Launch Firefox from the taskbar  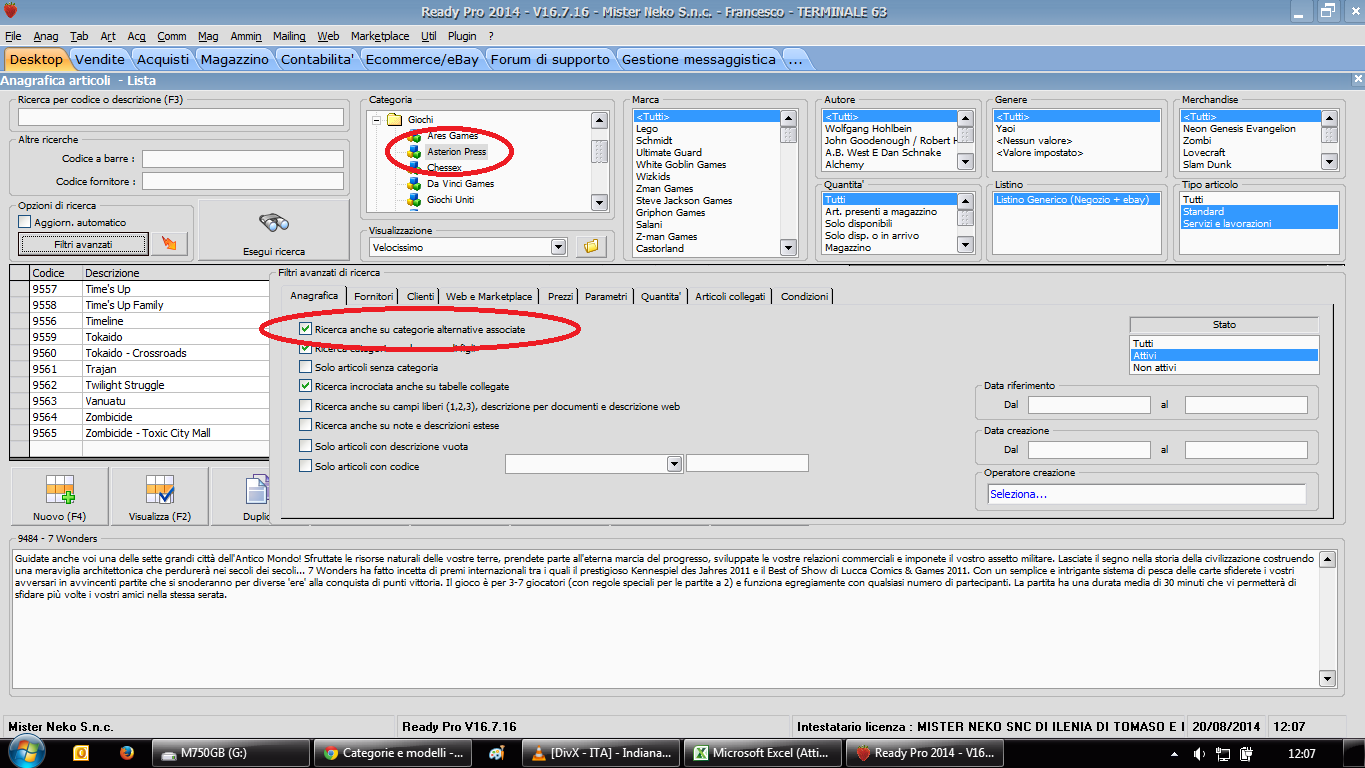click(126, 753)
